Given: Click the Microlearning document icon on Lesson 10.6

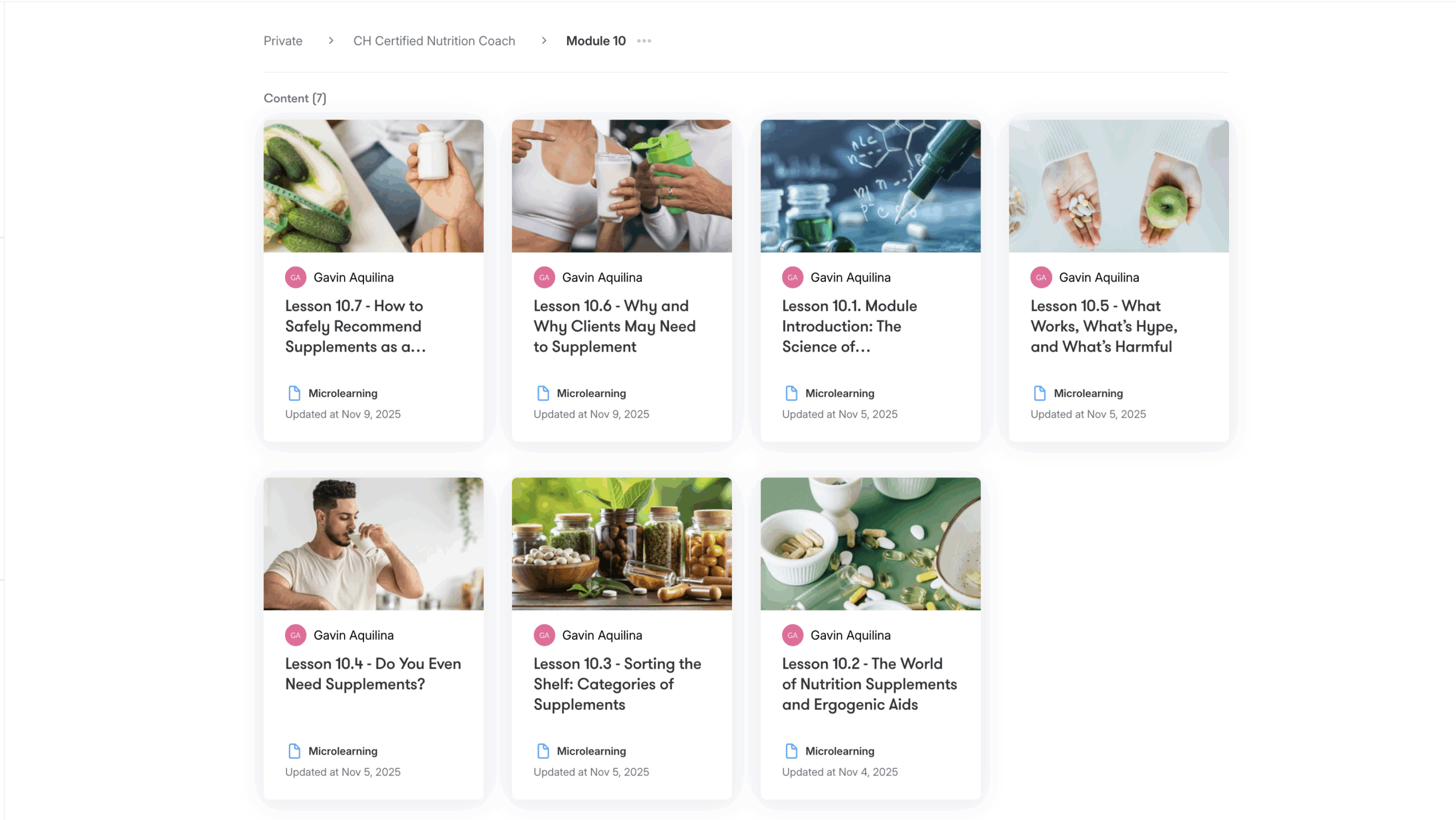Looking at the screenshot, I should pos(543,393).
